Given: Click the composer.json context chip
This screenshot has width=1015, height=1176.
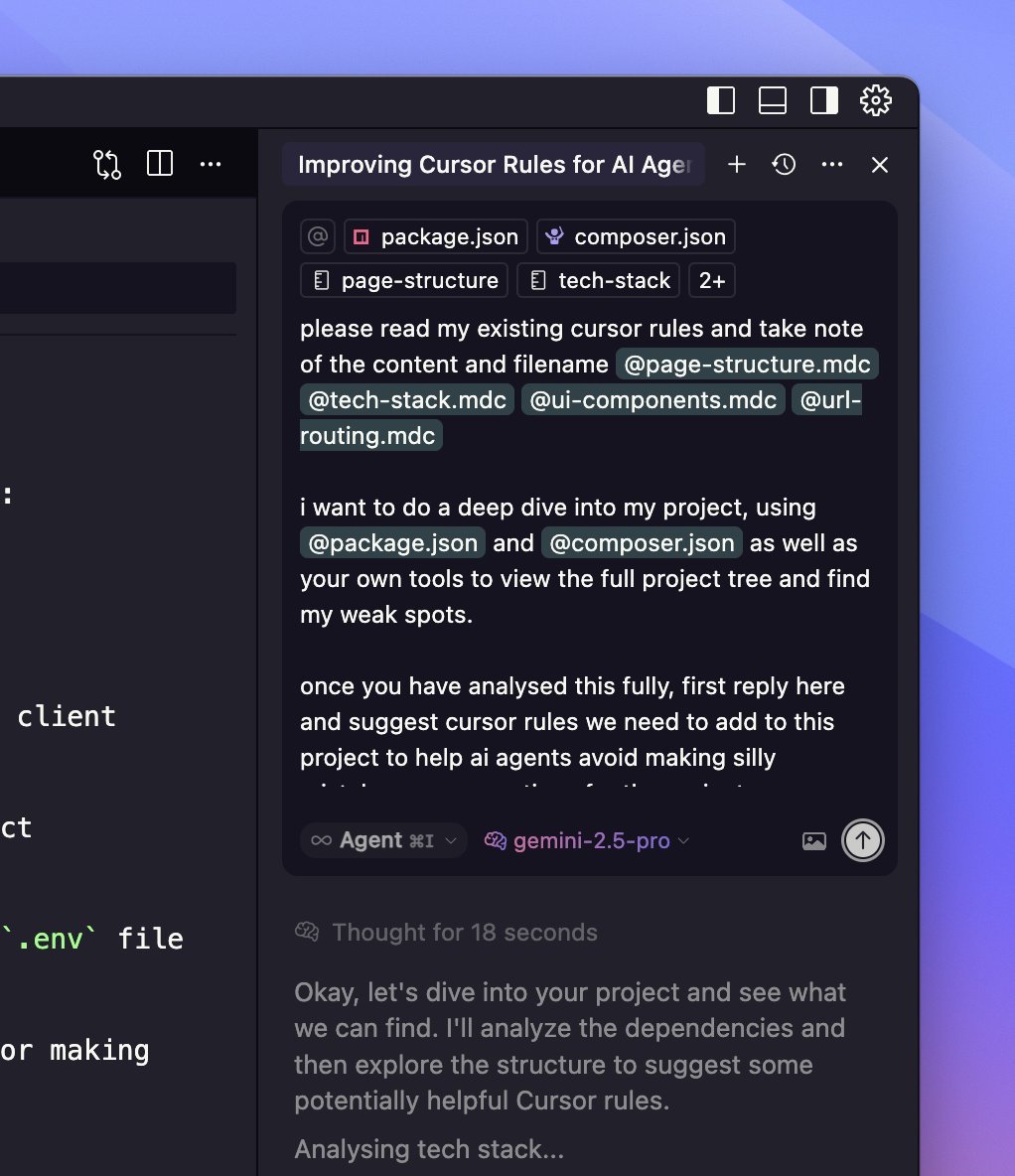Looking at the screenshot, I should pos(636,237).
